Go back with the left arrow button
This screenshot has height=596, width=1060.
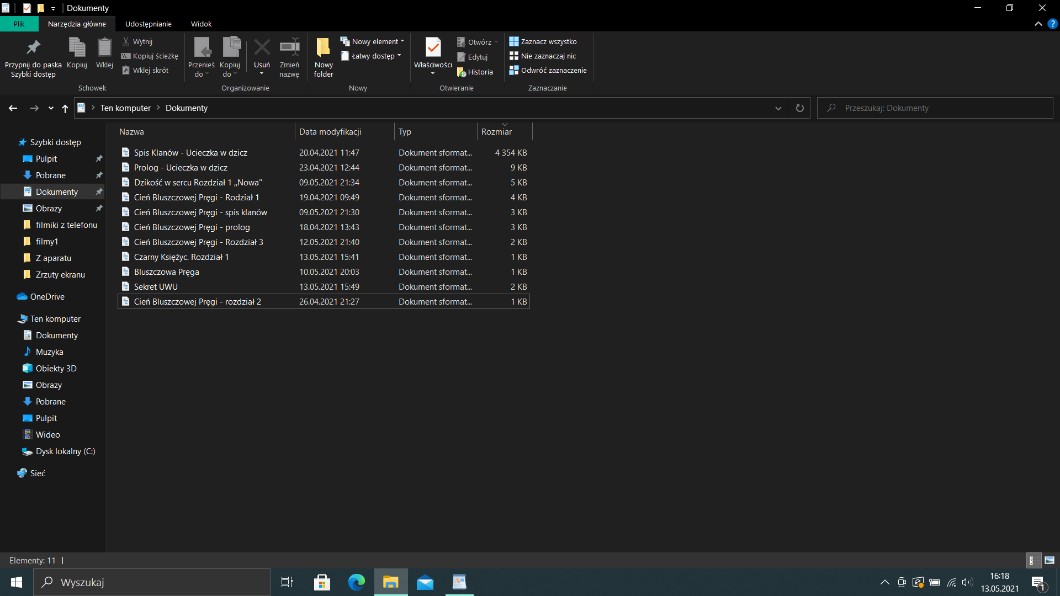tap(13, 108)
